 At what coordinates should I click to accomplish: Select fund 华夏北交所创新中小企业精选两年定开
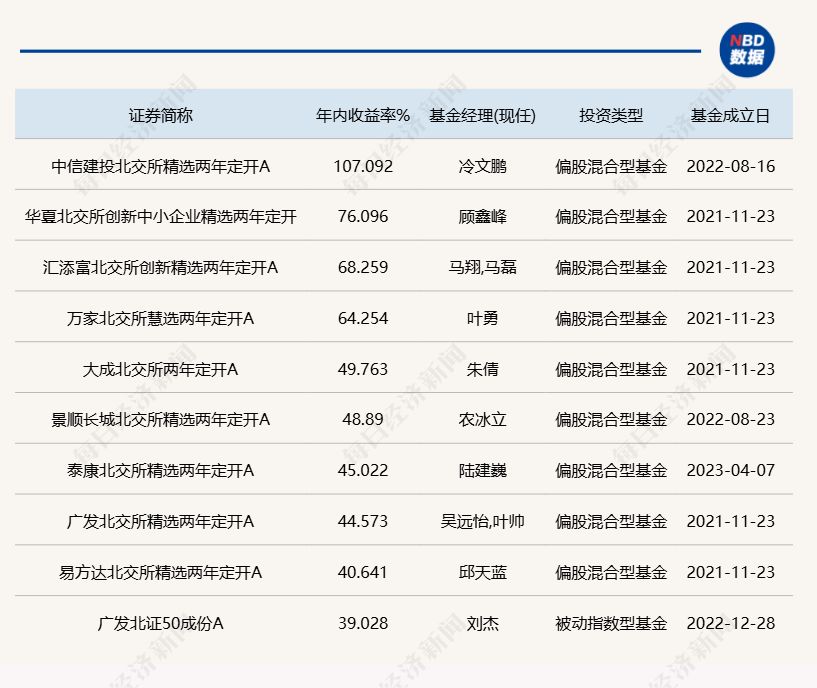pyautogui.click(x=162, y=216)
